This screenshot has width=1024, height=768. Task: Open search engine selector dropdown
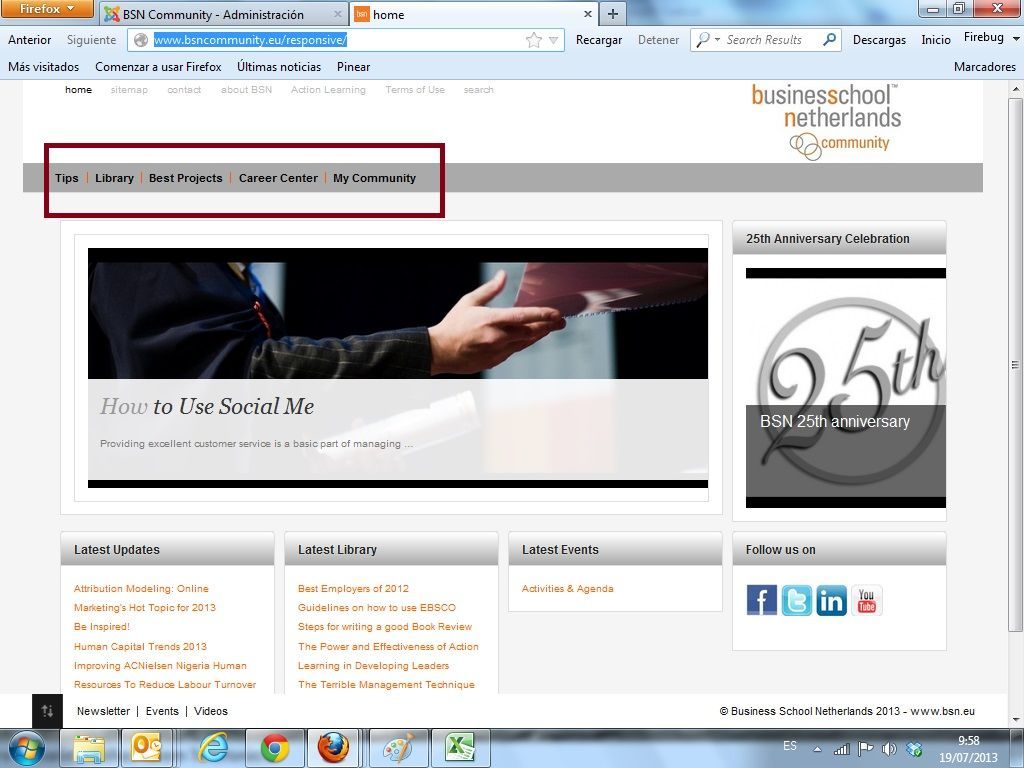coord(707,40)
